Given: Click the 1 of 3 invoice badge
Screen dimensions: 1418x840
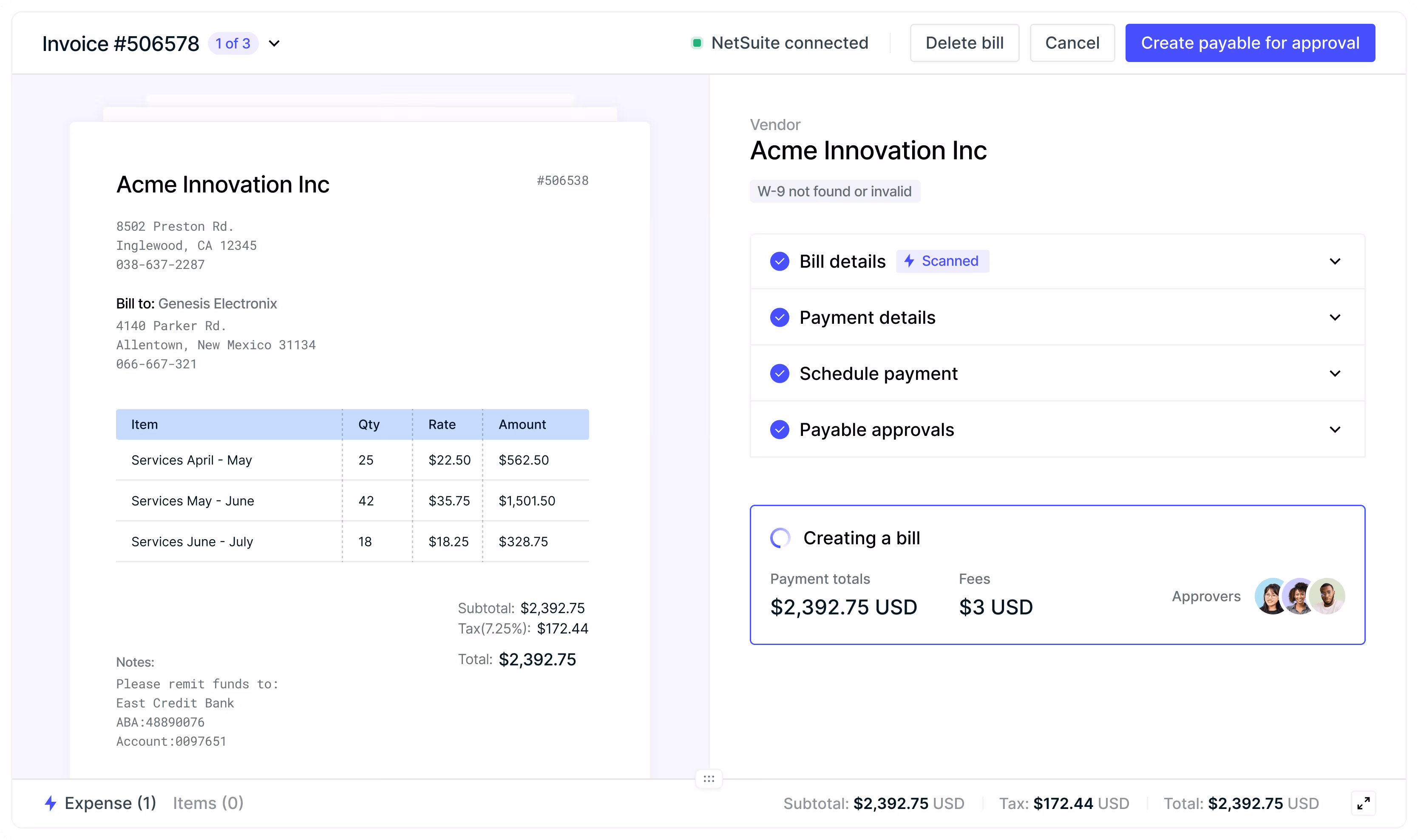Looking at the screenshot, I should coord(233,44).
